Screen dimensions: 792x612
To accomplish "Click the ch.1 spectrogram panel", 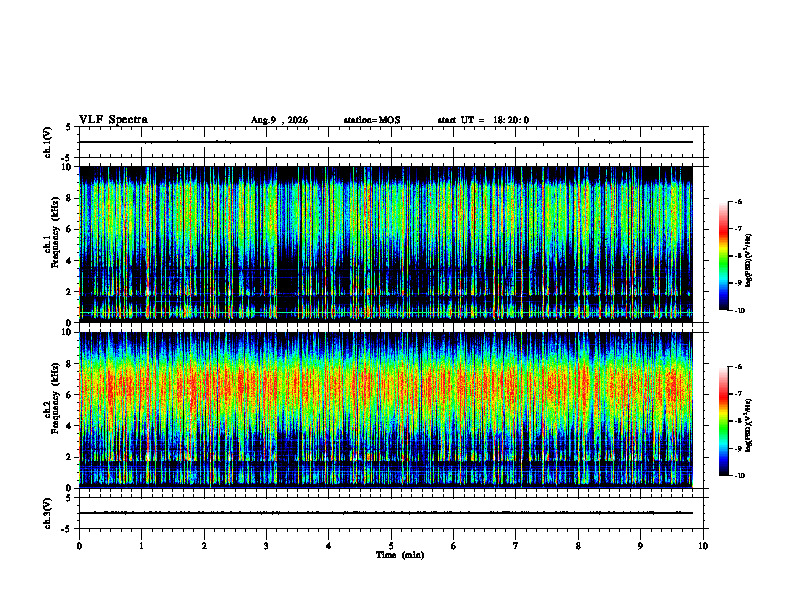I will point(386,244).
